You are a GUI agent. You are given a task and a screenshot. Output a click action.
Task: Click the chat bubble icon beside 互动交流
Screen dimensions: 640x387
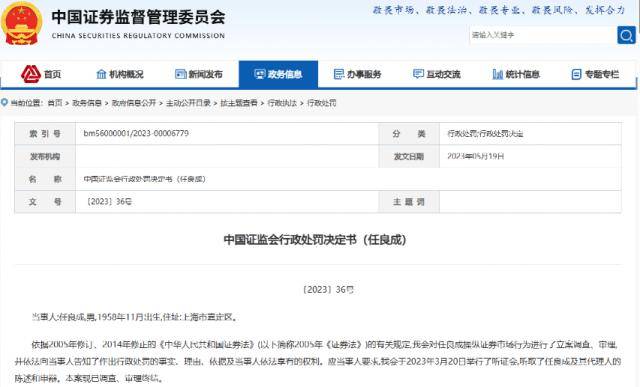(x=418, y=74)
